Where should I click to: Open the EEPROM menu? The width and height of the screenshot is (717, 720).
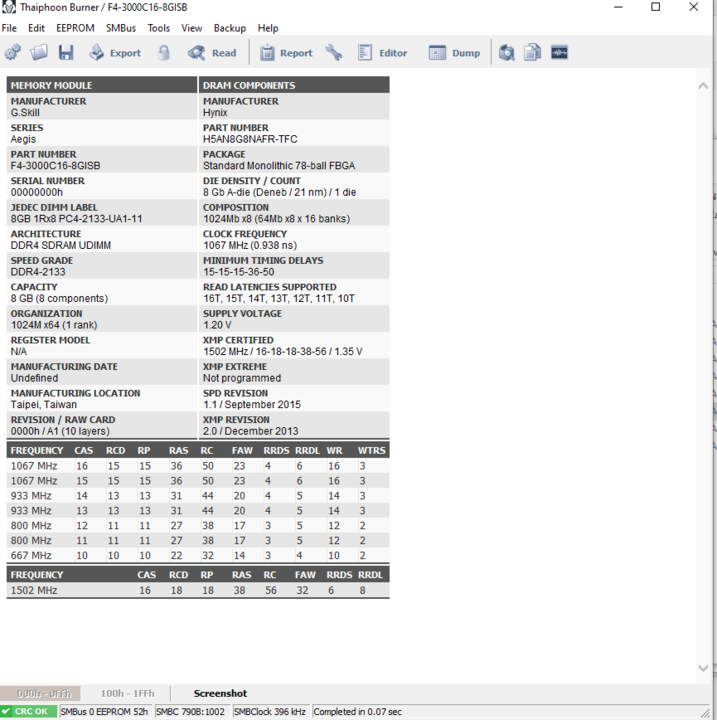pos(75,28)
